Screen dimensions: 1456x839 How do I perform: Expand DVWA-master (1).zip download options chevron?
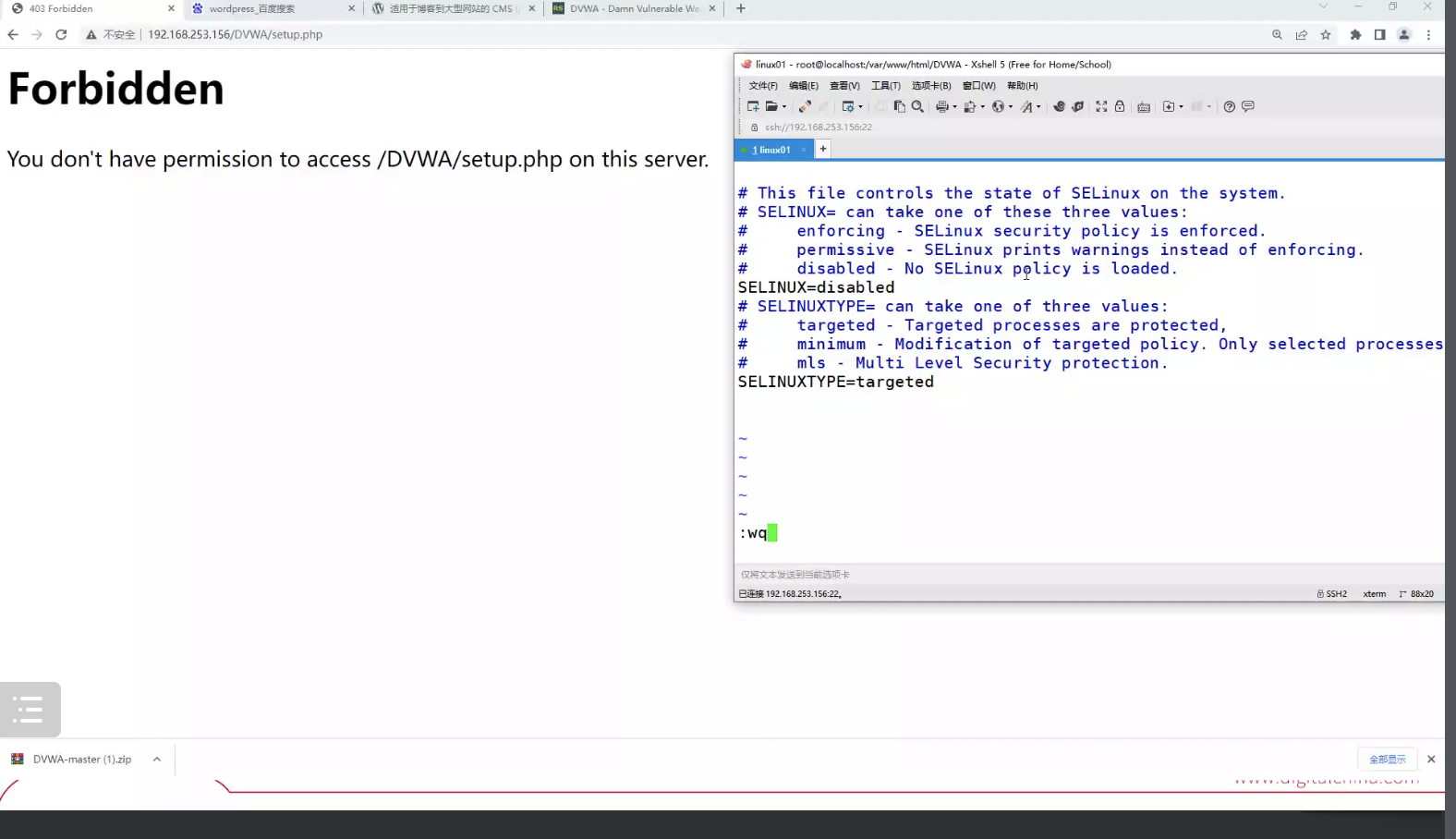coord(157,760)
